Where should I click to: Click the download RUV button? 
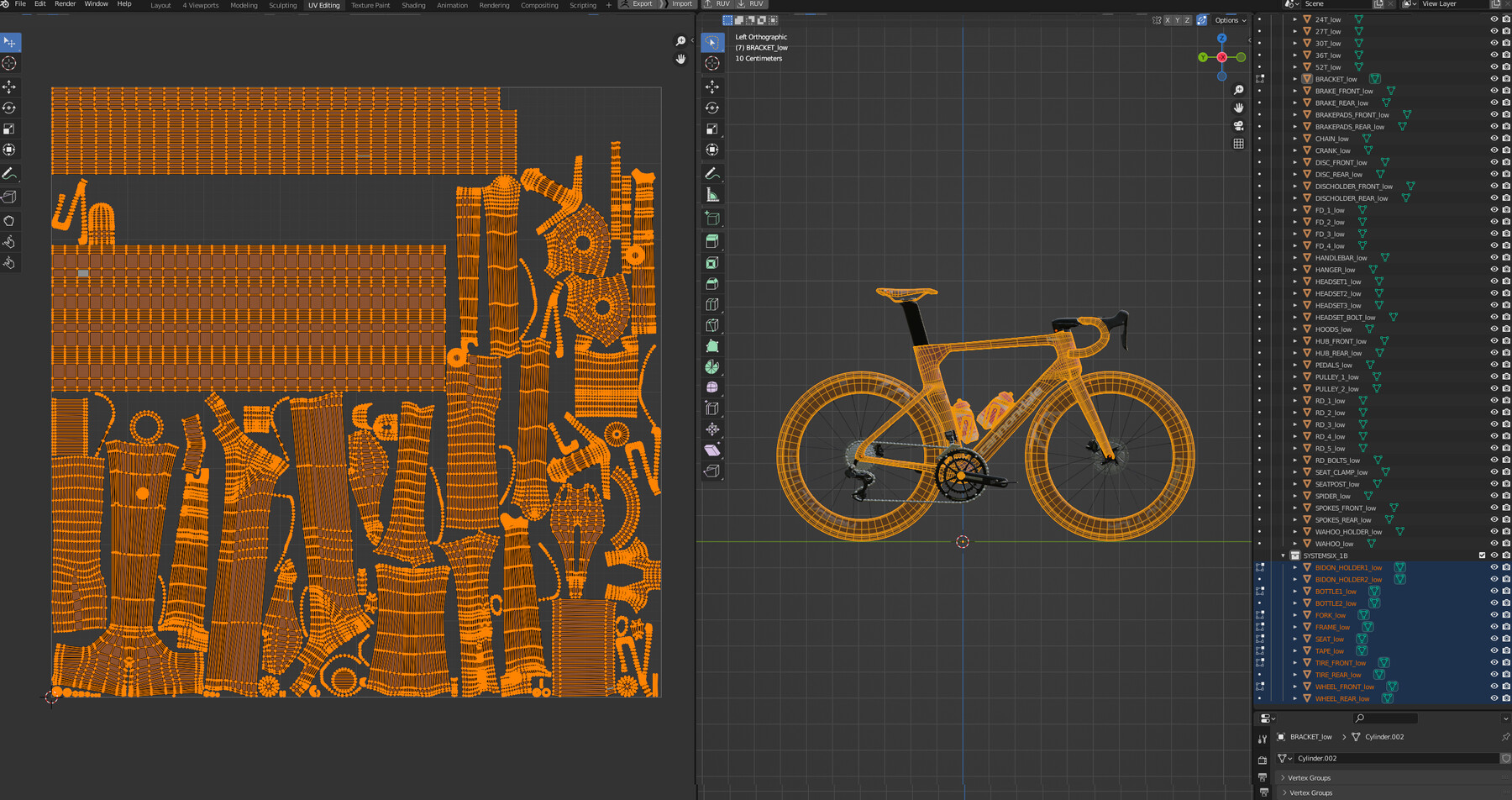(x=751, y=4)
